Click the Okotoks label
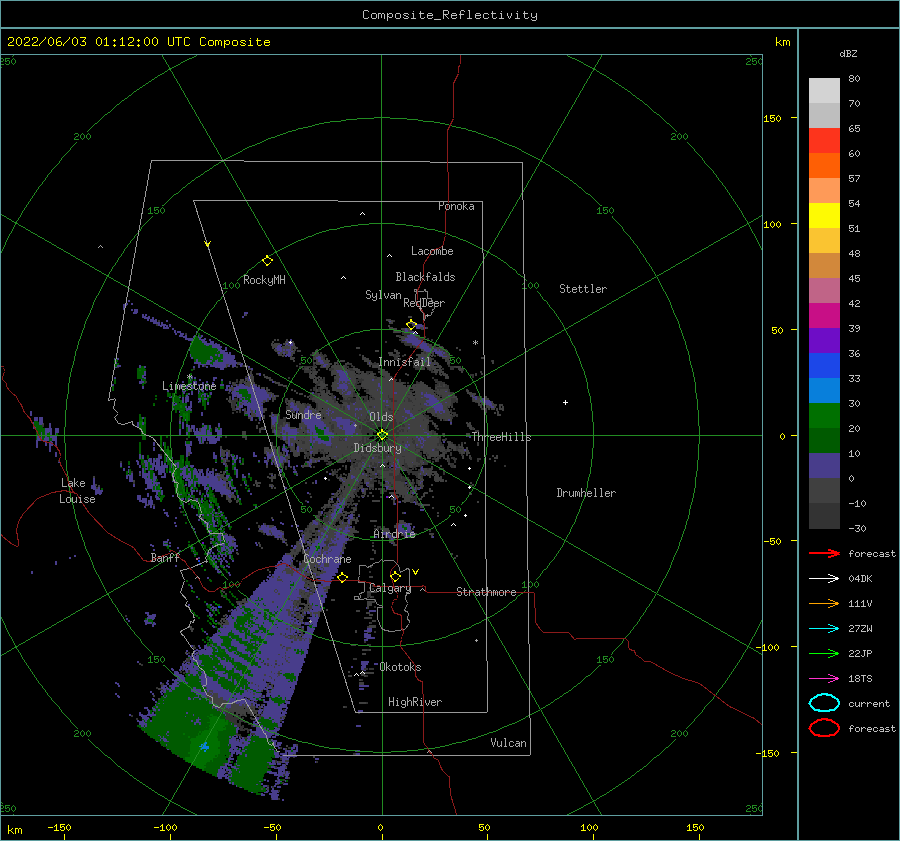The height and width of the screenshot is (841, 900). (401, 667)
